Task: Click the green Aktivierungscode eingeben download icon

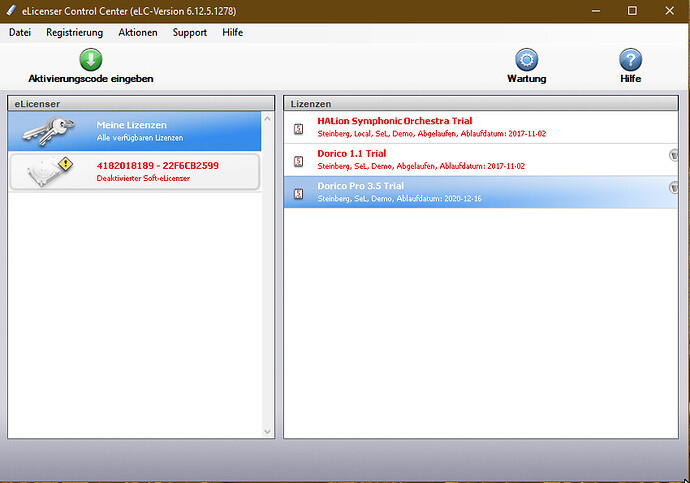Action: [x=91, y=59]
